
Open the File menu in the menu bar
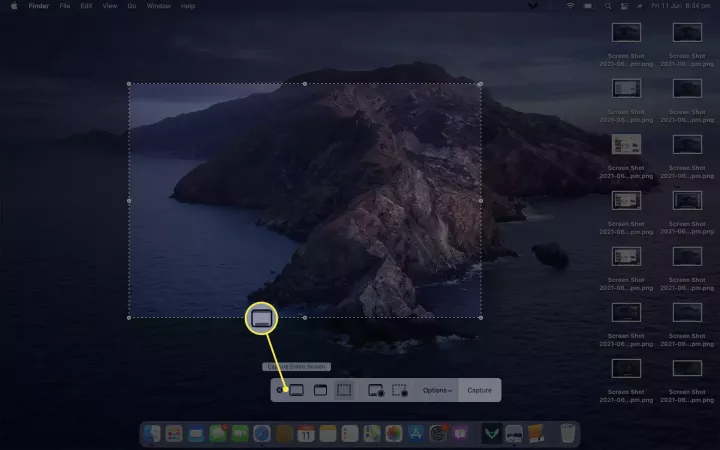coord(64,6)
